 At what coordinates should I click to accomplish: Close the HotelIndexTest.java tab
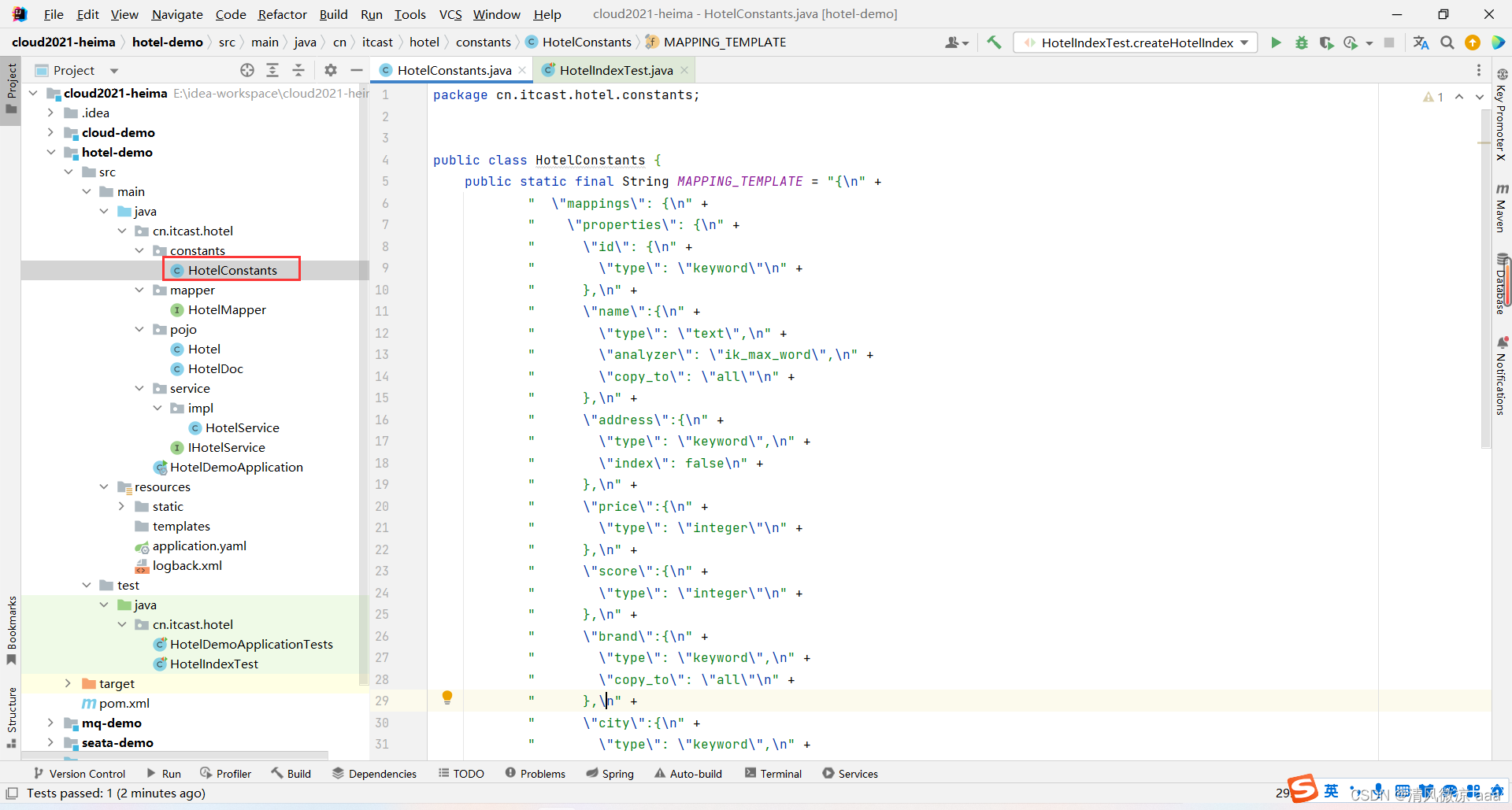tap(684, 70)
